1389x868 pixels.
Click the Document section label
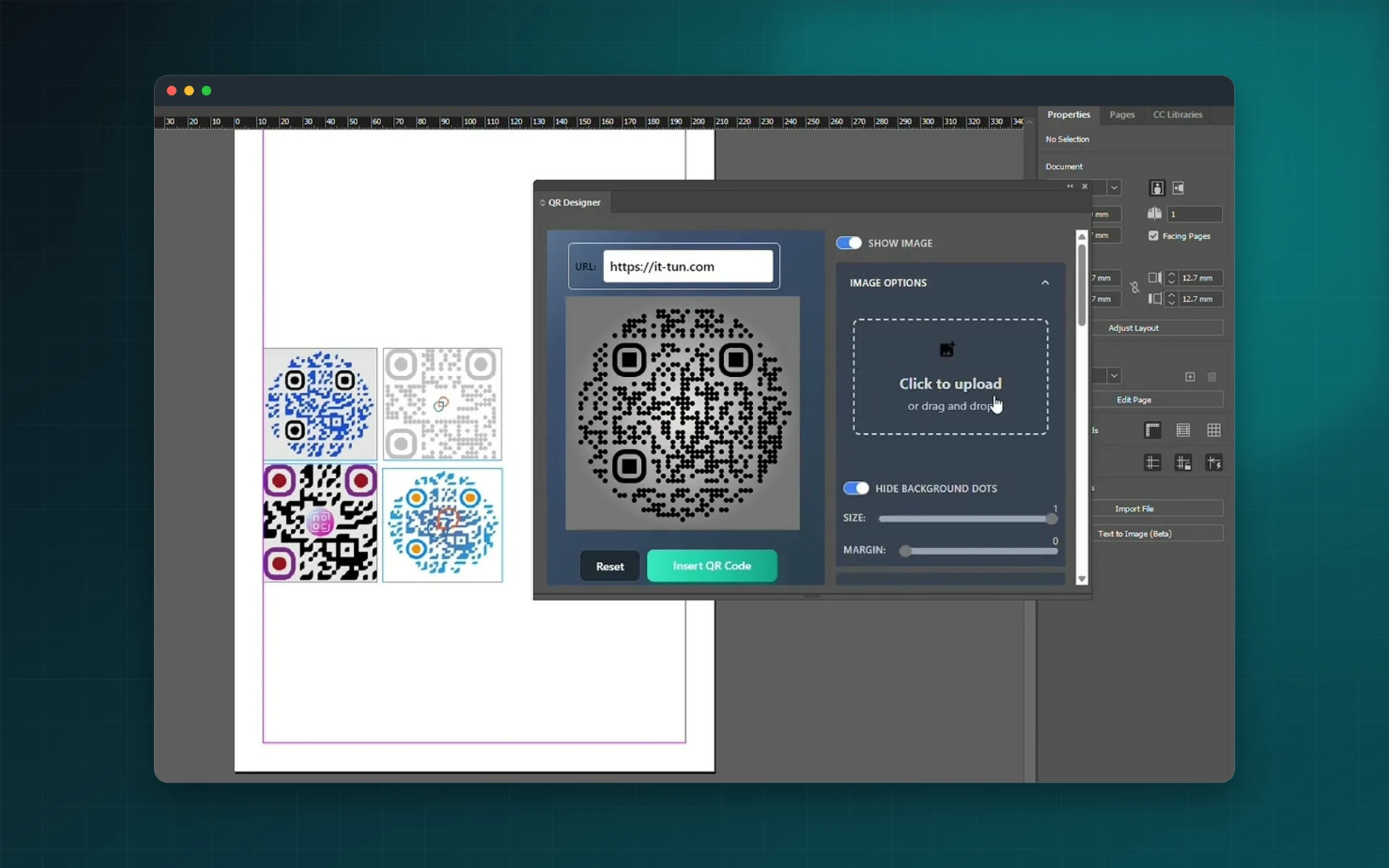(1064, 166)
